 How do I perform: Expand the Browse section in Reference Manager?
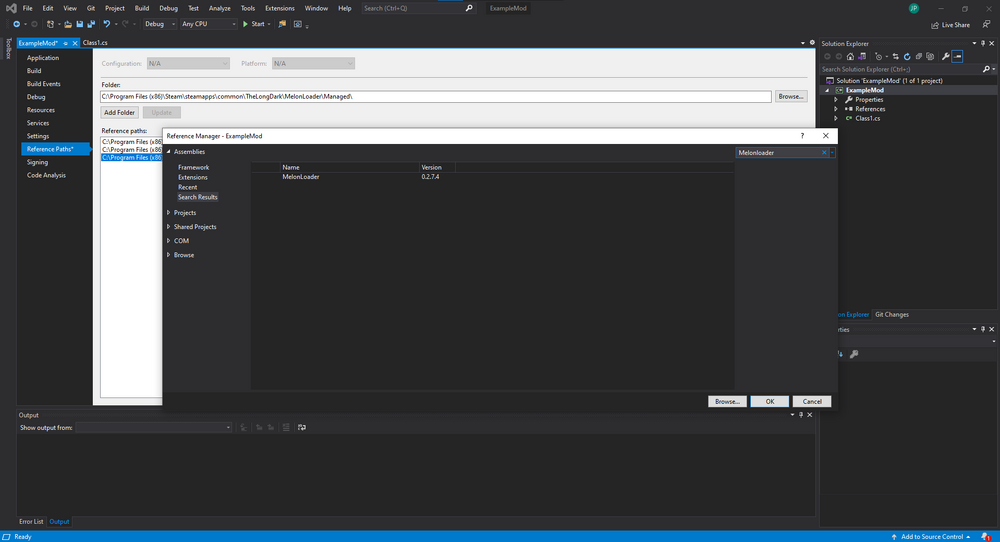click(x=168, y=254)
